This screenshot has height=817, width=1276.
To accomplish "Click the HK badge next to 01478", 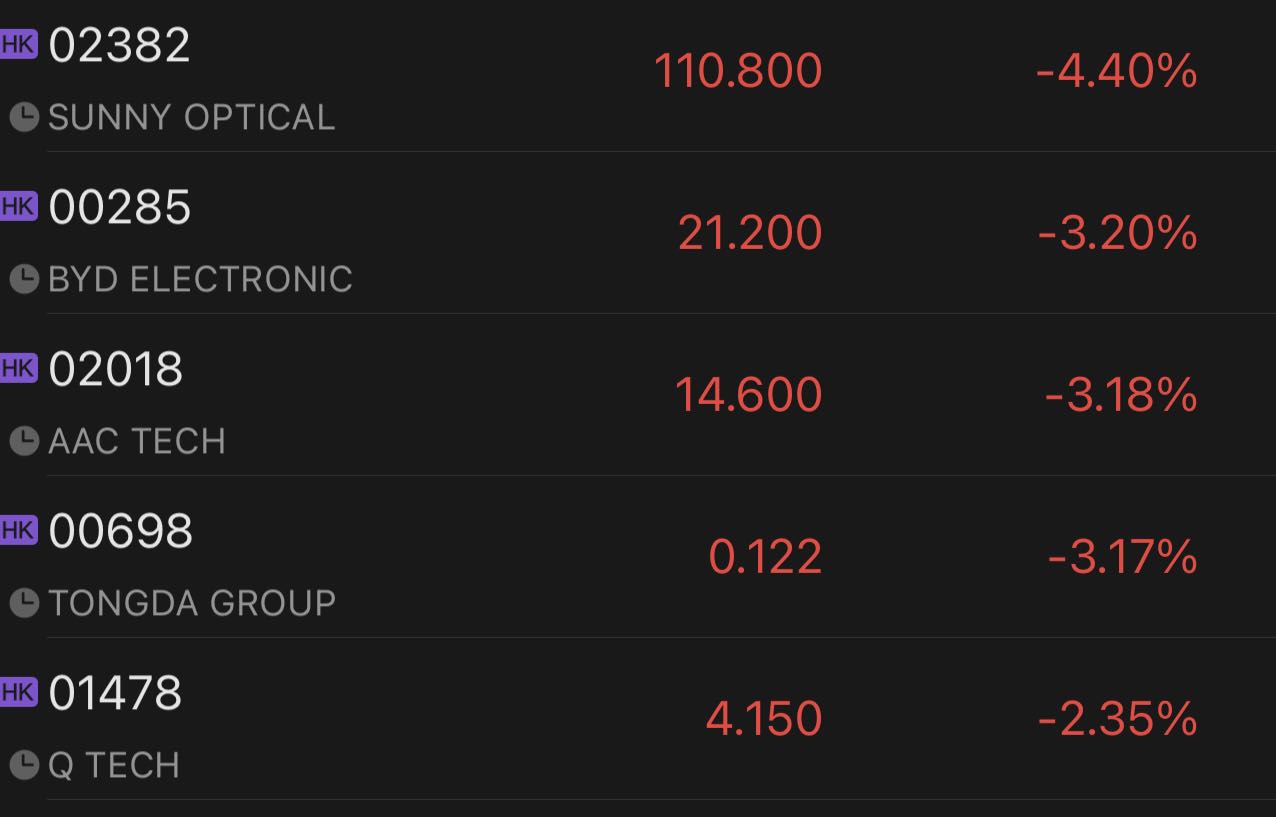I will [18, 693].
